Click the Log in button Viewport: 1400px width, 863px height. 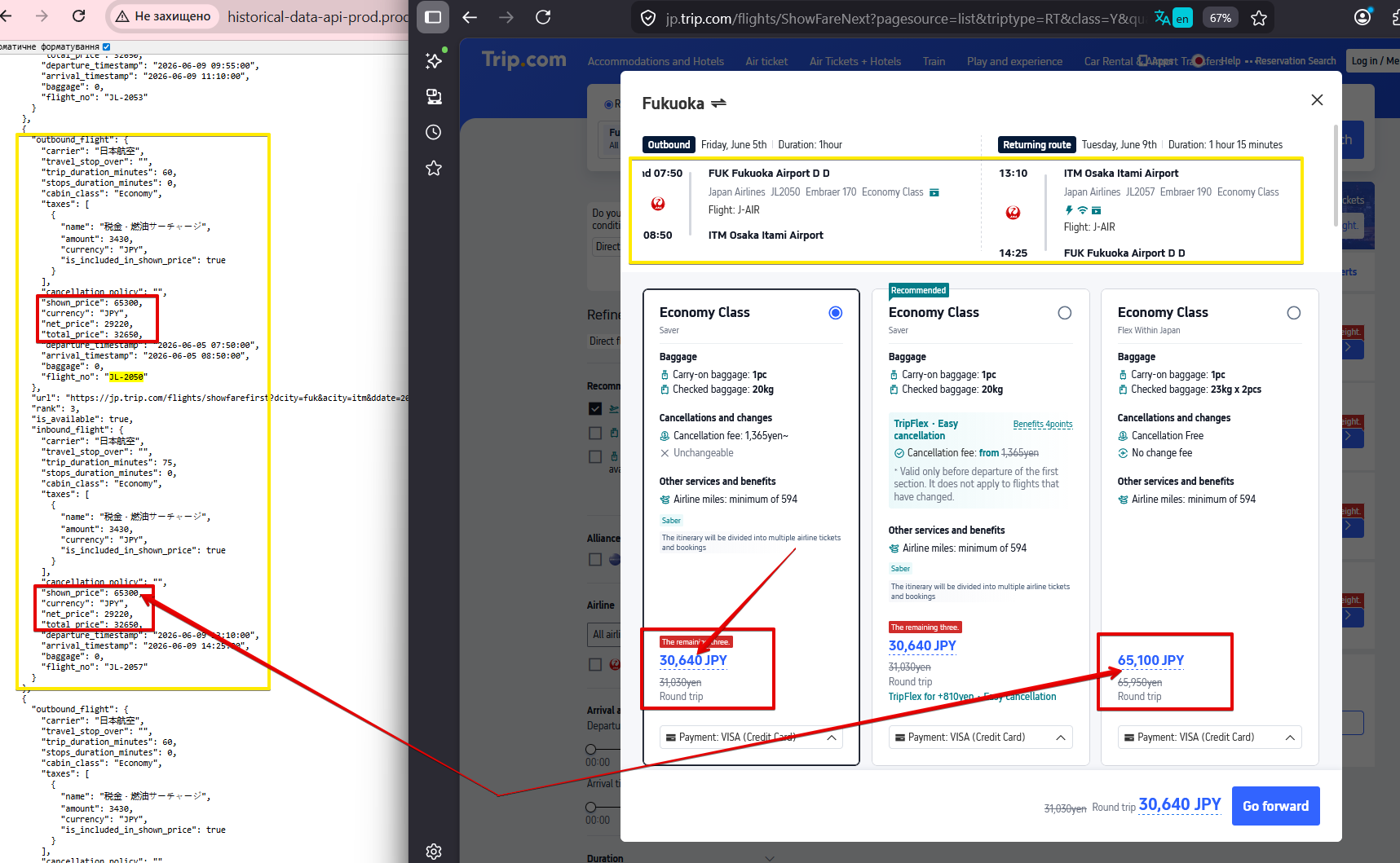coord(1374,61)
